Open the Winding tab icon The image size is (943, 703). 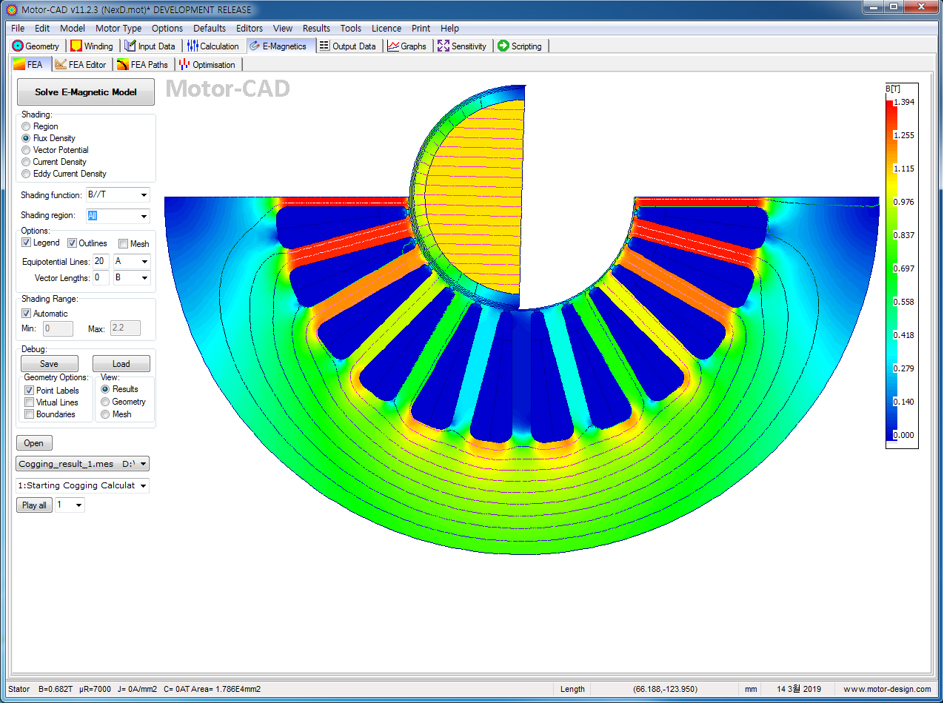(76, 46)
